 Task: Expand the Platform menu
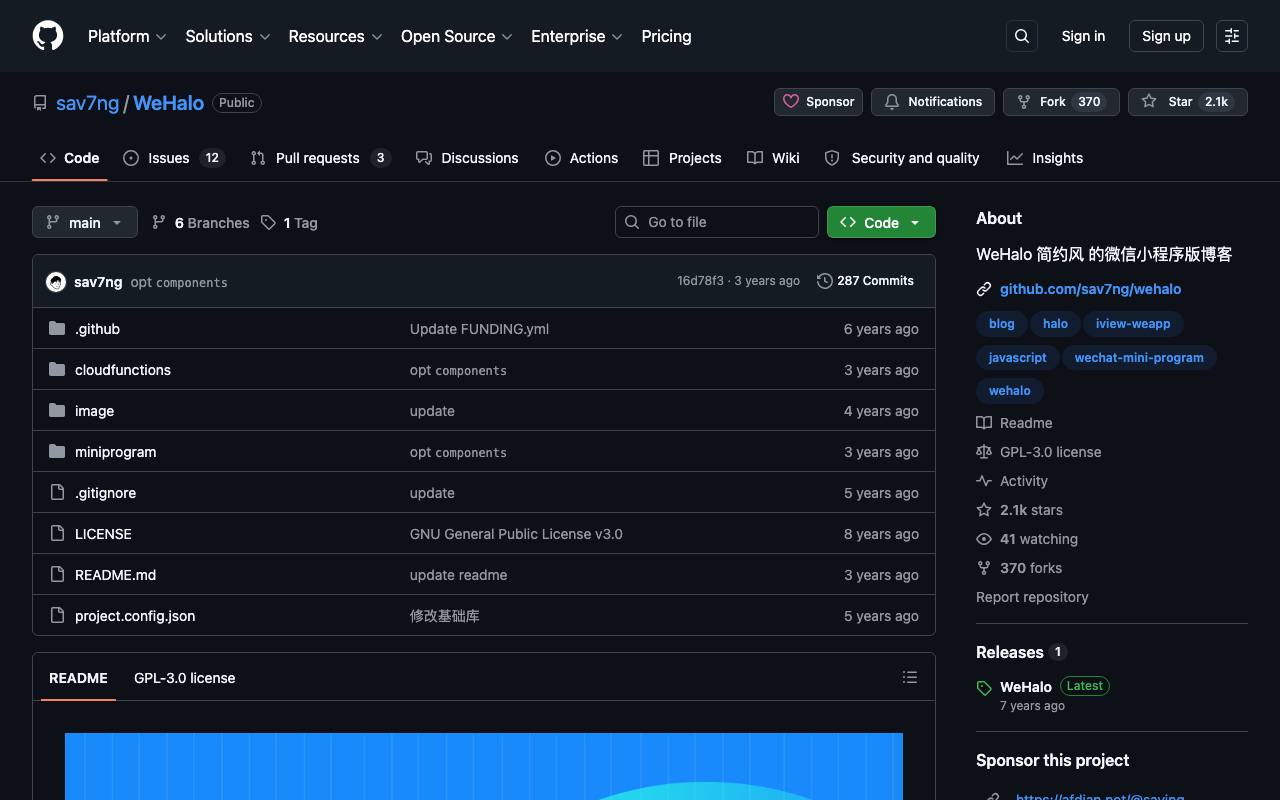(x=127, y=36)
